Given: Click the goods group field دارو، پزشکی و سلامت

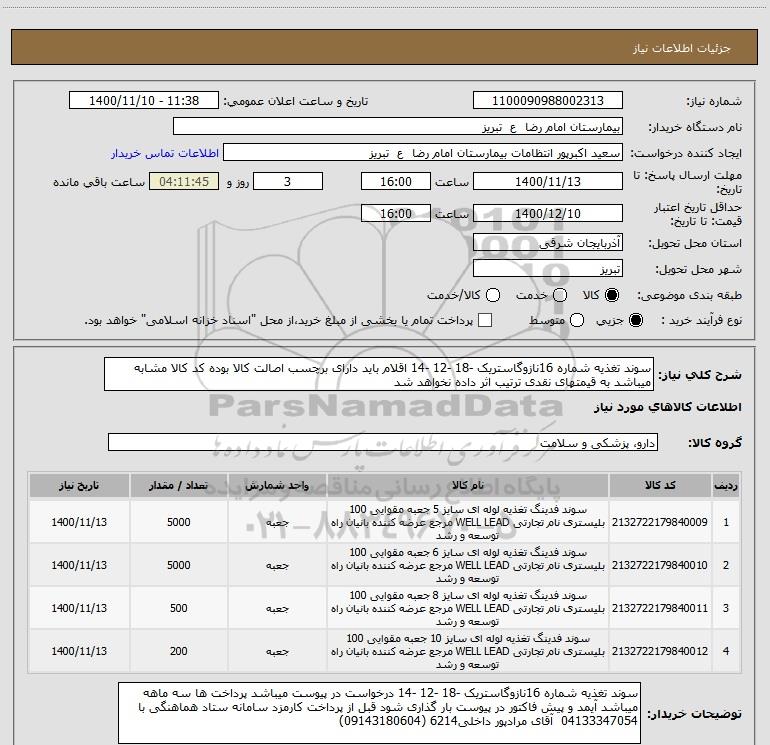Looking at the screenshot, I should coord(383,442).
